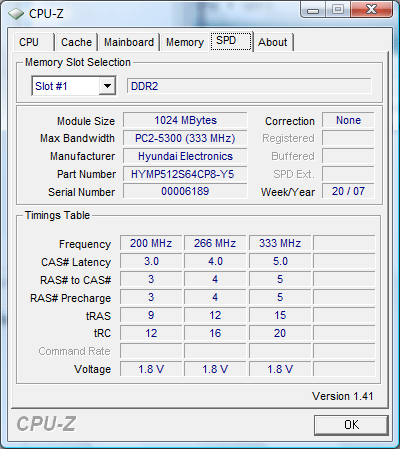Click tRAS value 15

coord(280,315)
